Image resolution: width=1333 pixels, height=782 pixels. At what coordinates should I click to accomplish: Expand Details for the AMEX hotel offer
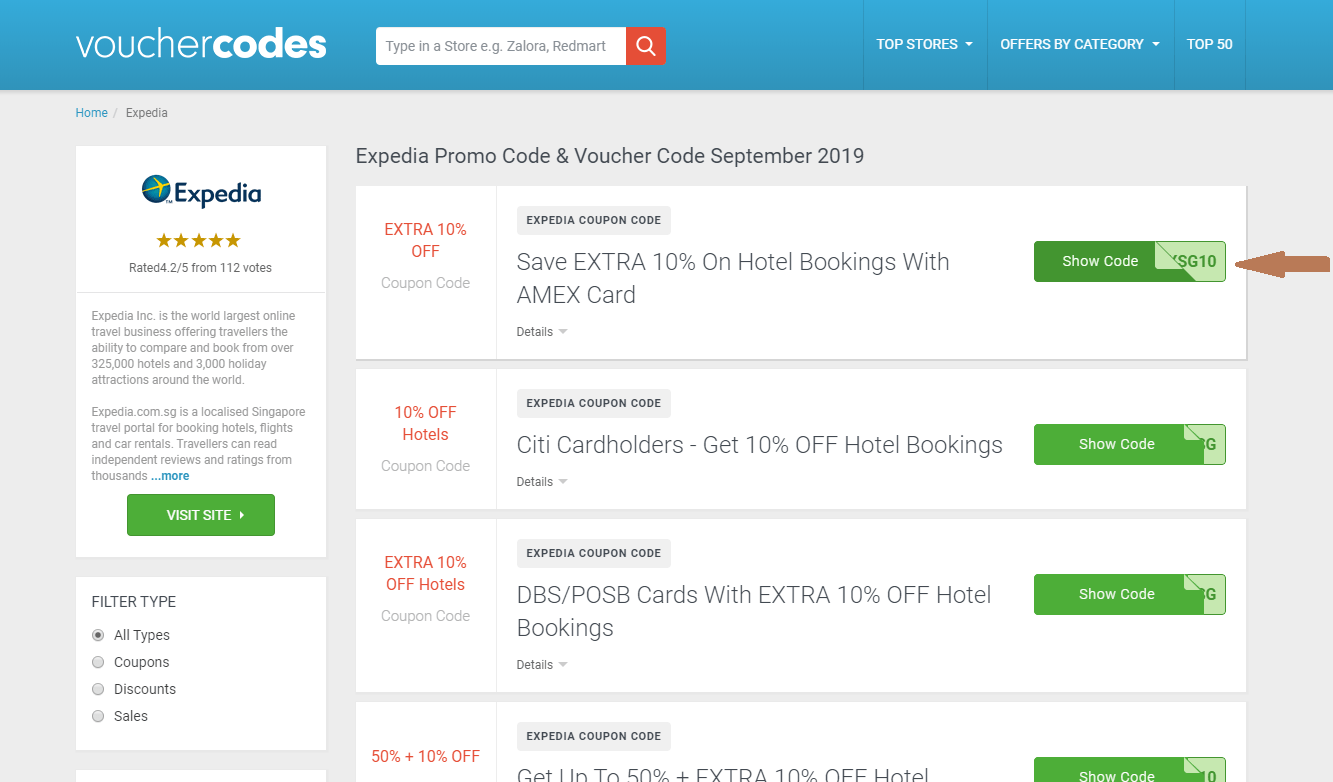coord(540,331)
